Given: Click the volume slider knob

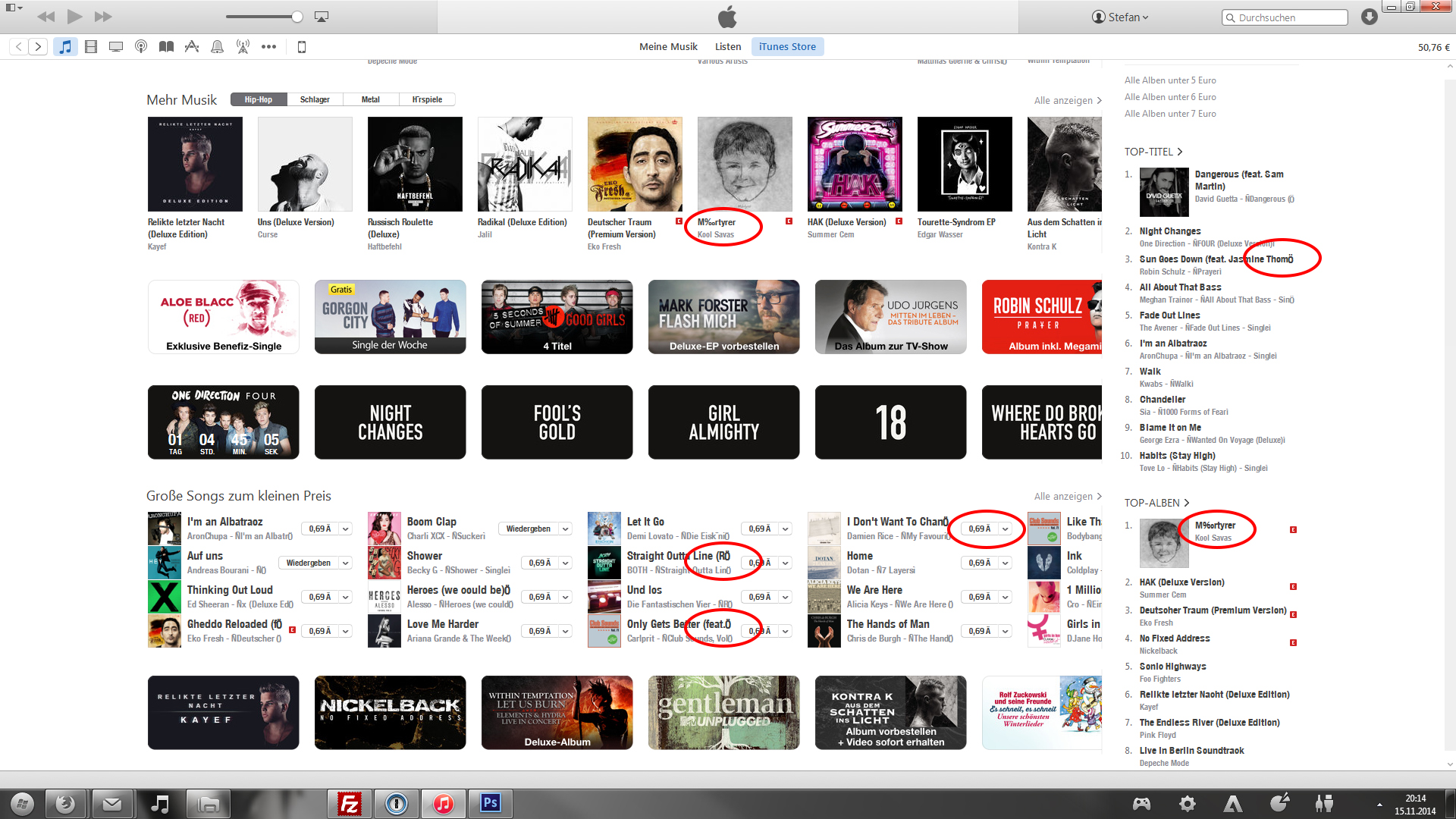Looking at the screenshot, I should (x=297, y=17).
